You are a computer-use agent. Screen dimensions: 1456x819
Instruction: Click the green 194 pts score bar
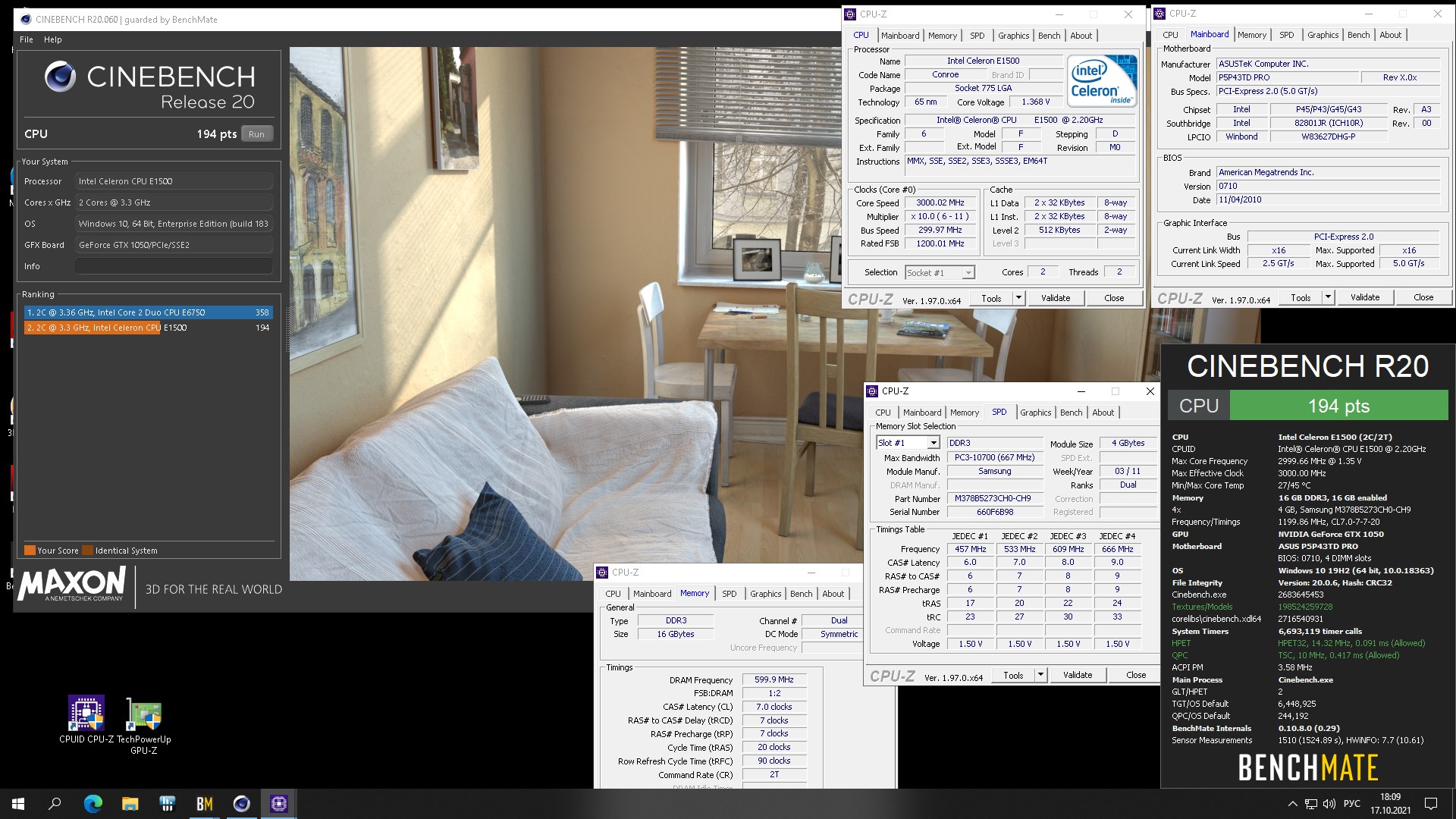click(x=1338, y=406)
